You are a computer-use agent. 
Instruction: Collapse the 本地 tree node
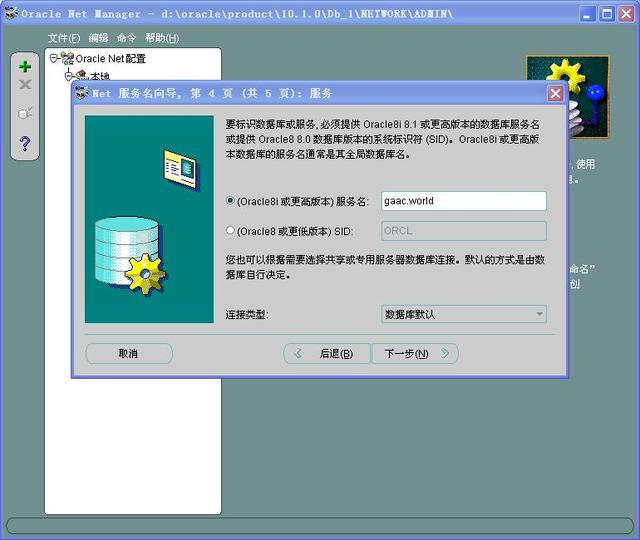click(x=69, y=76)
